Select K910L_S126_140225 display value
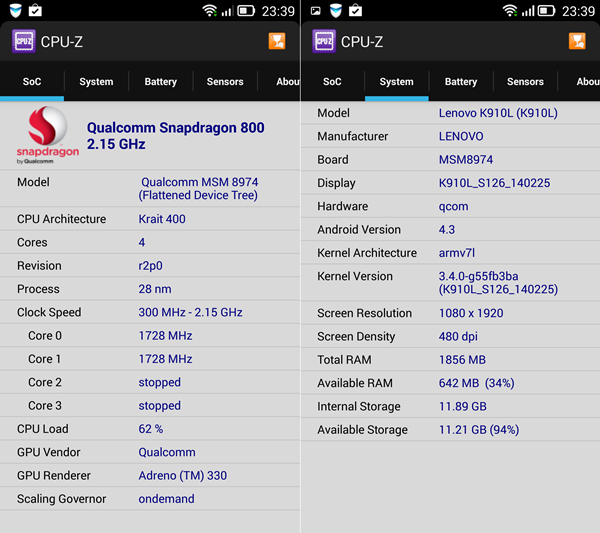This screenshot has width=600, height=533. [494, 183]
